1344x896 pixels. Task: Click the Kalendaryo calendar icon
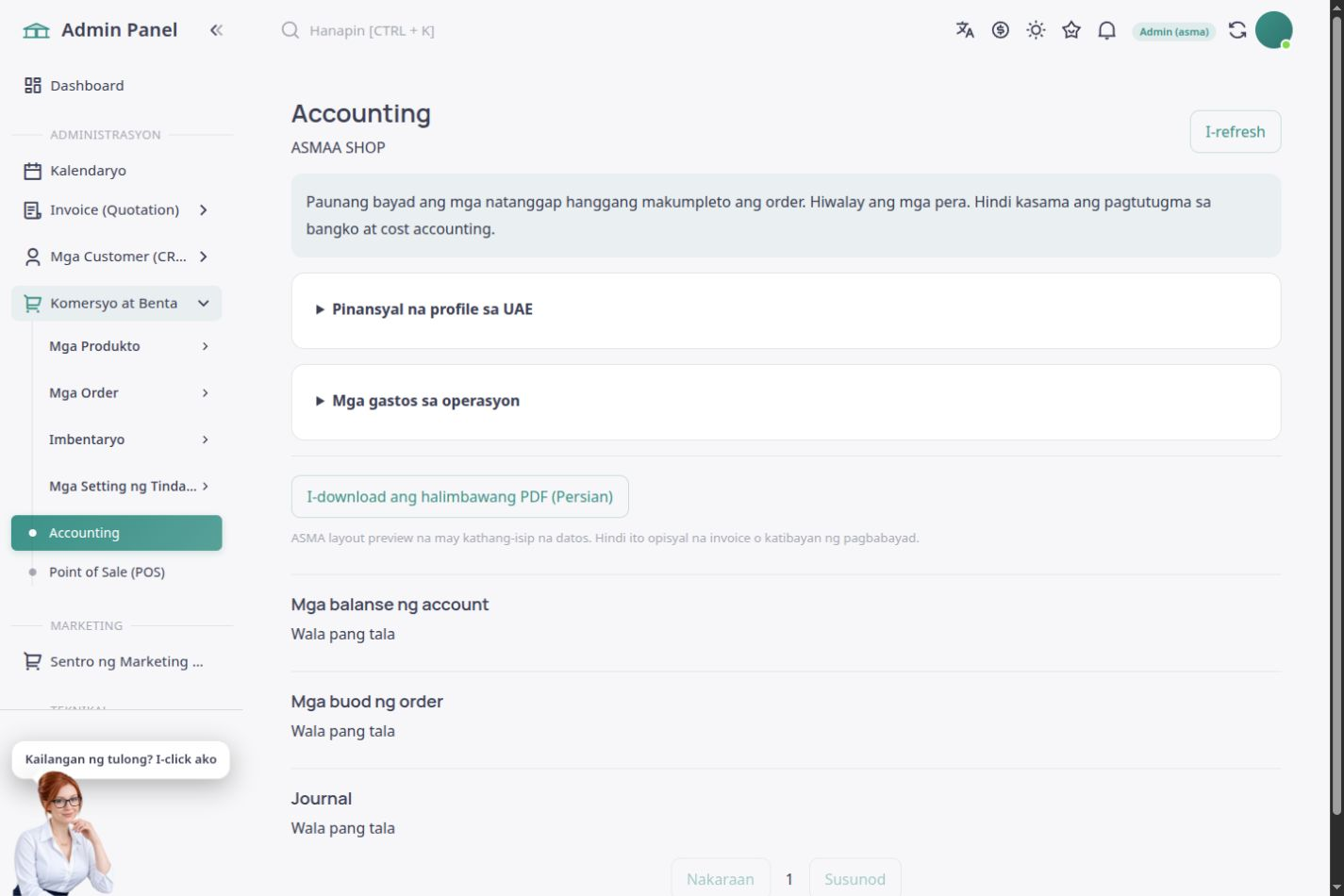click(x=33, y=171)
